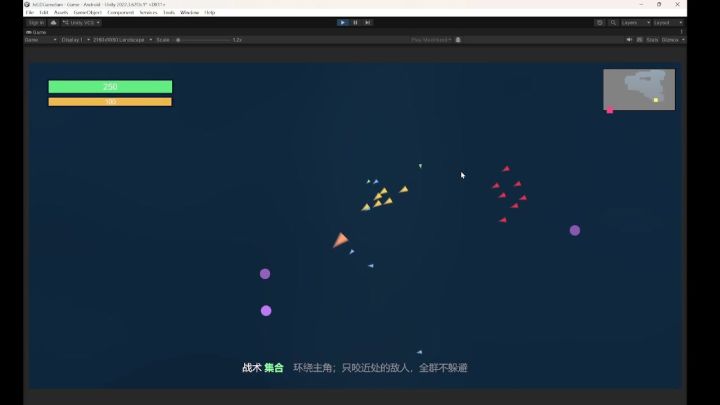Expand the Layout dropdown
Viewport: 720px width, 405px height.
(668, 22)
